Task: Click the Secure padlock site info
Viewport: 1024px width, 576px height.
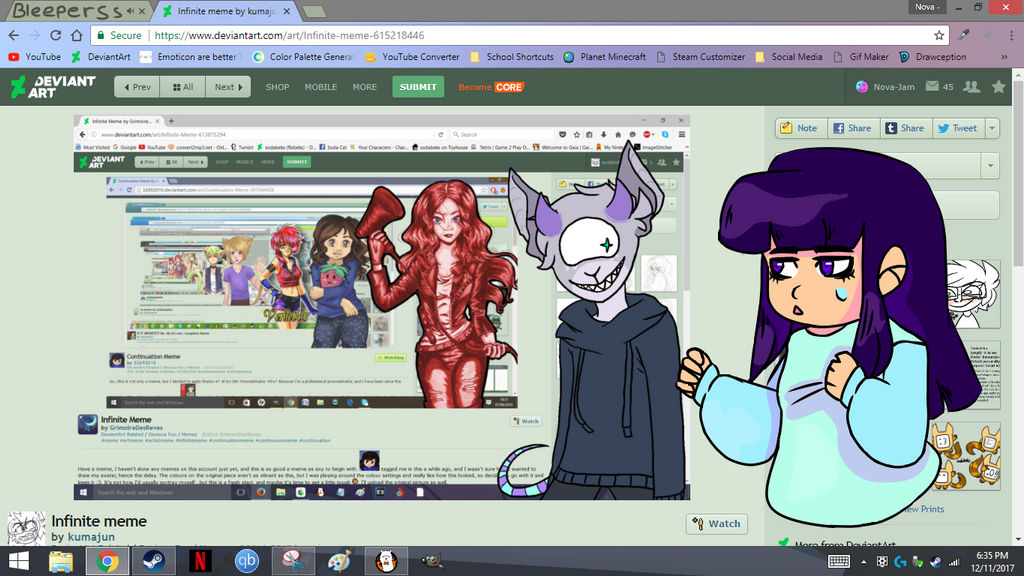Action: pos(119,35)
